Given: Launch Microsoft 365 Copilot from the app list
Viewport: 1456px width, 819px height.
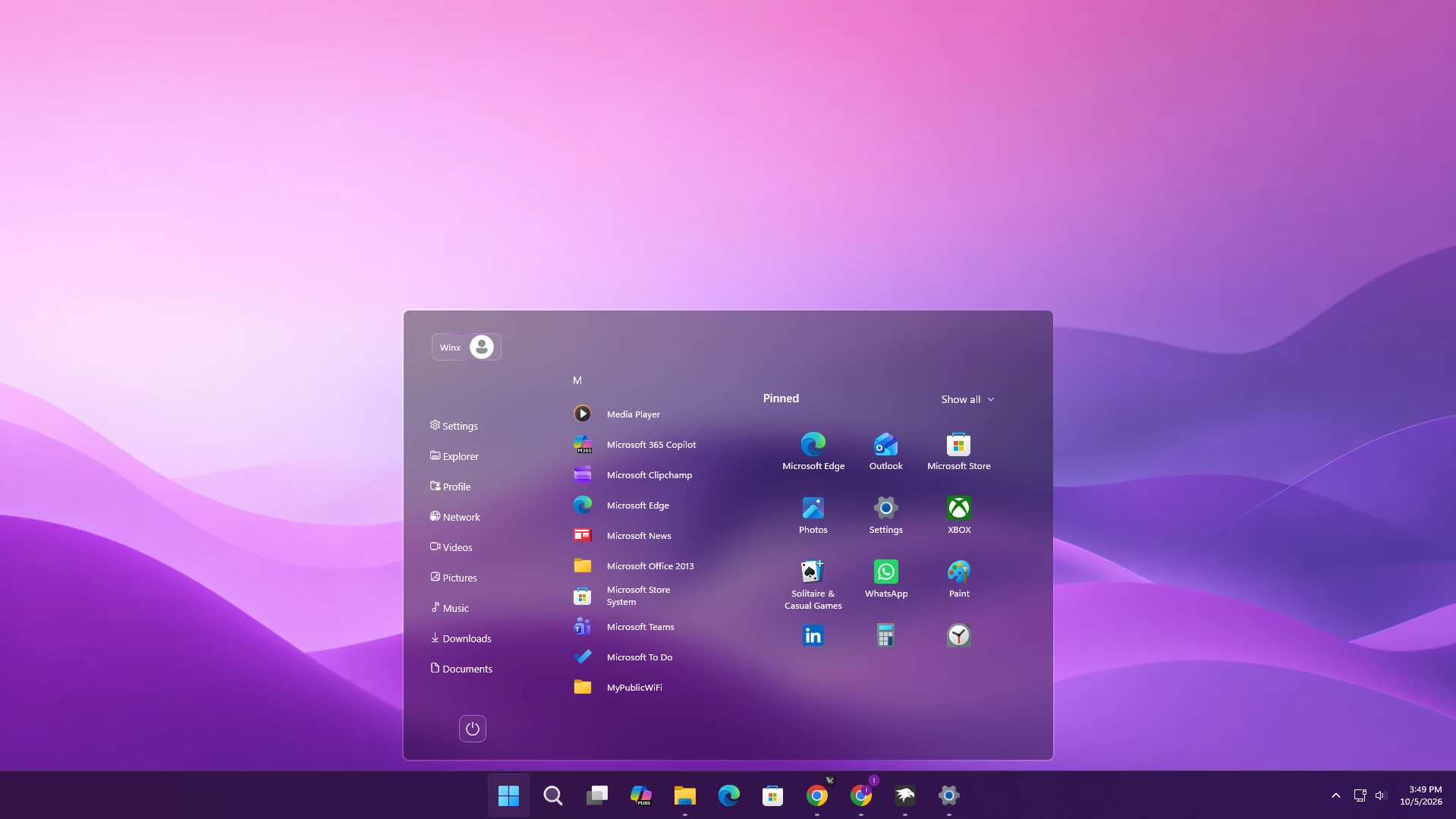Looking at the screenshot, I should click(635, 444).
